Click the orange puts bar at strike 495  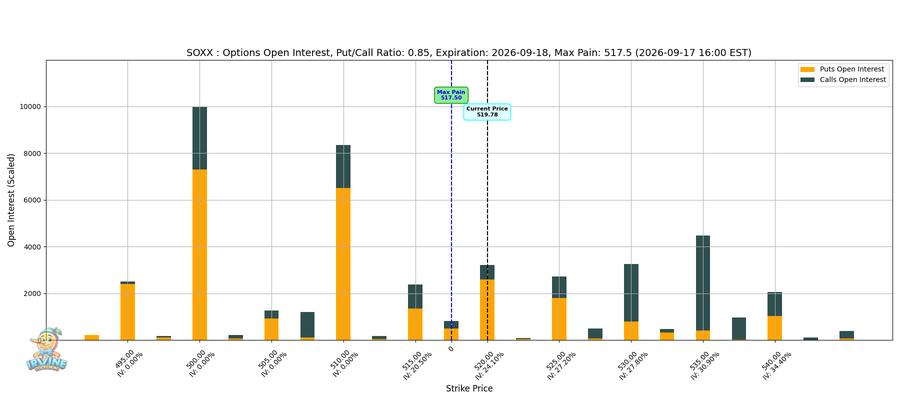click(x=127, y=312)
